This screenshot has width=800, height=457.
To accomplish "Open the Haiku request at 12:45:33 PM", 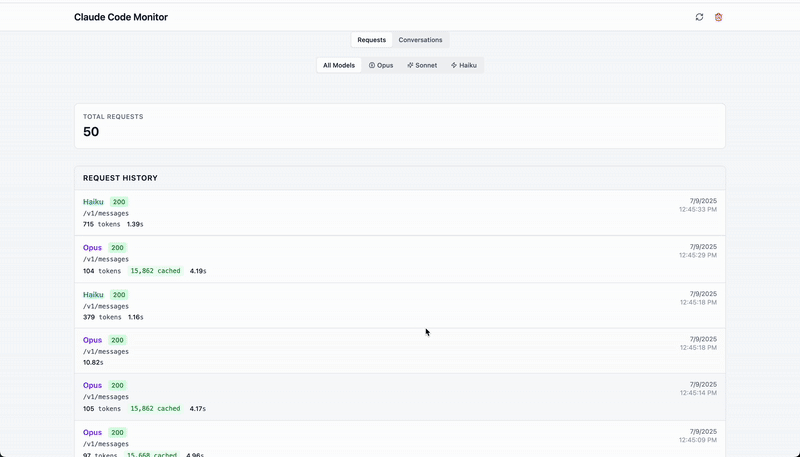I will [x=400, y=213].
